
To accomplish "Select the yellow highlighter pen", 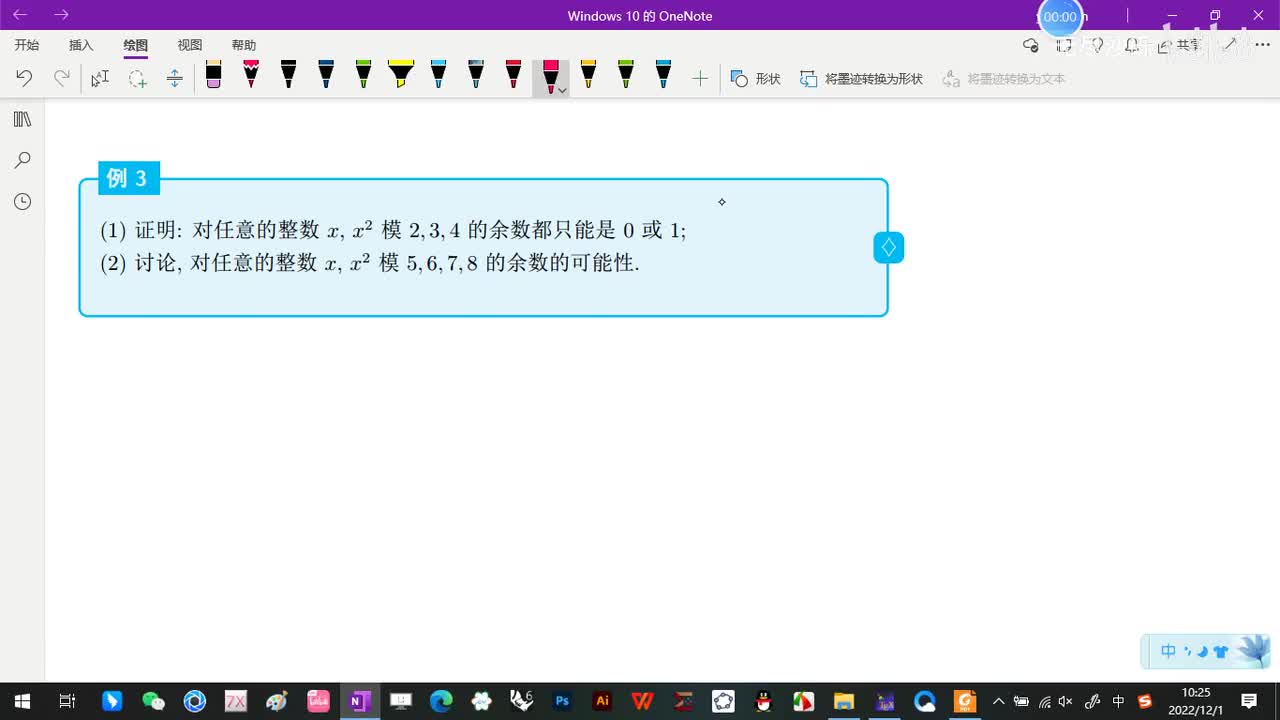I will [x=401, y=75].
